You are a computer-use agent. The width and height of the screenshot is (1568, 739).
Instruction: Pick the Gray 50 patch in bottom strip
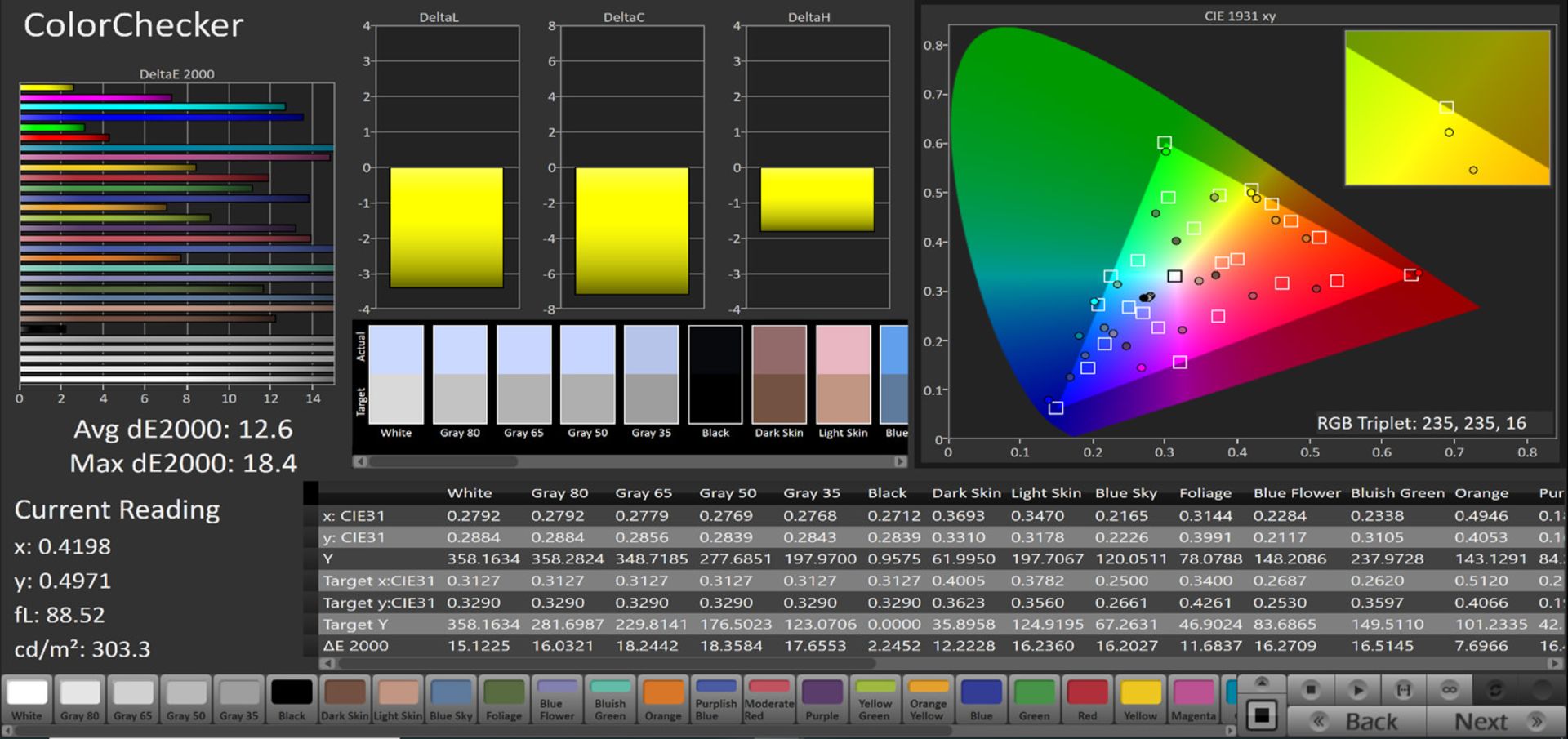point(185,700)
